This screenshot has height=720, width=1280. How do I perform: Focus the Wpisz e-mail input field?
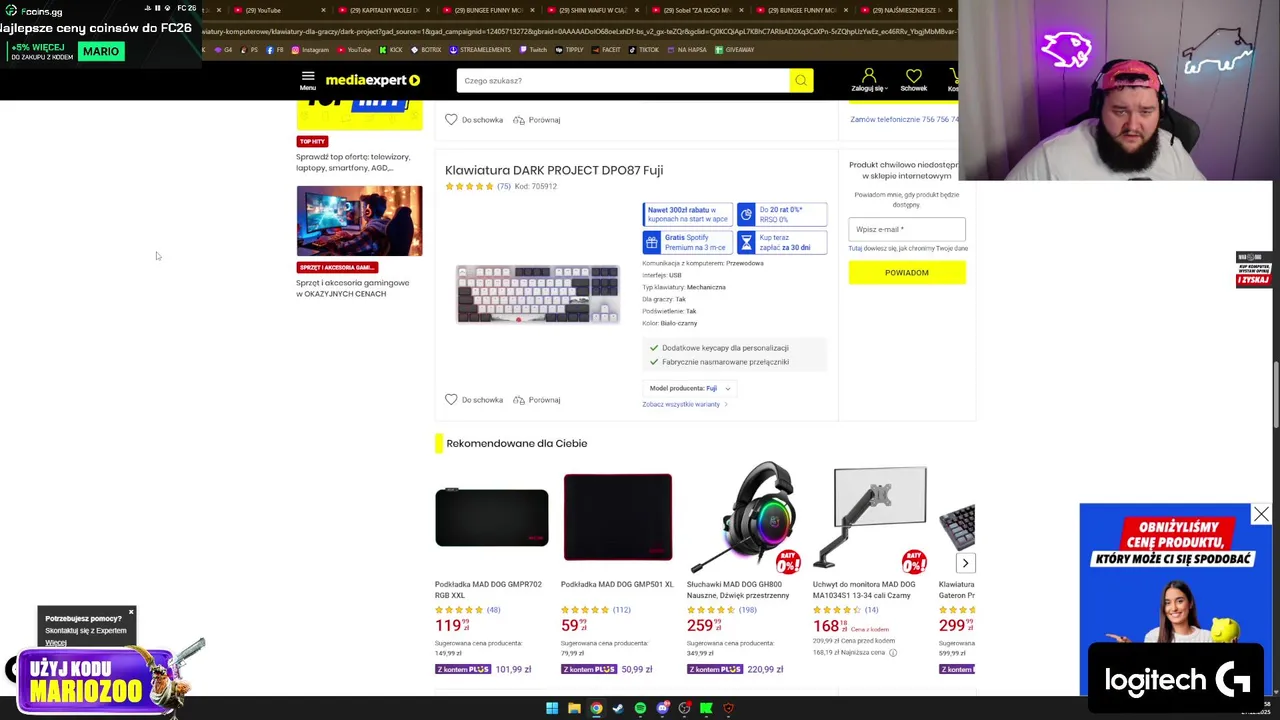coord(907,229)
